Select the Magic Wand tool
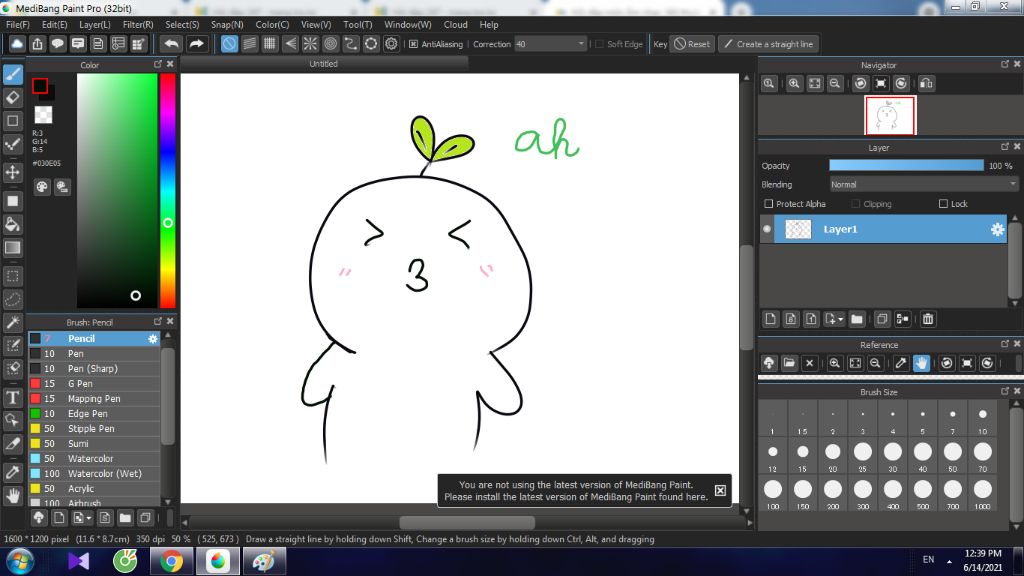The image size is (1024, 576). coord(12,323)
